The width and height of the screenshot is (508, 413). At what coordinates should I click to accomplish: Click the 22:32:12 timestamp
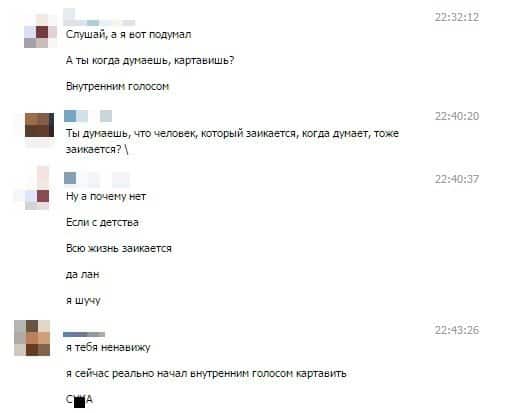tap(457, 17)
